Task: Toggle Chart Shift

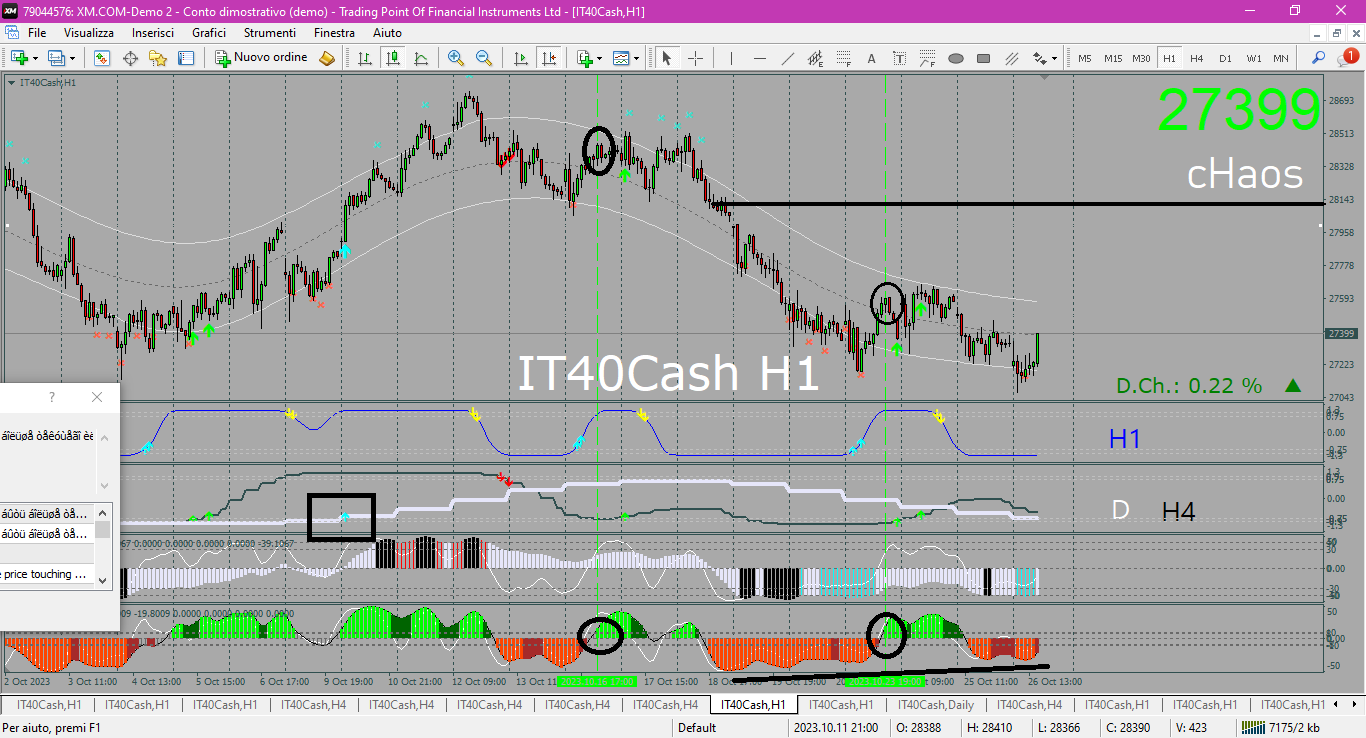Action: pos(548,58)
